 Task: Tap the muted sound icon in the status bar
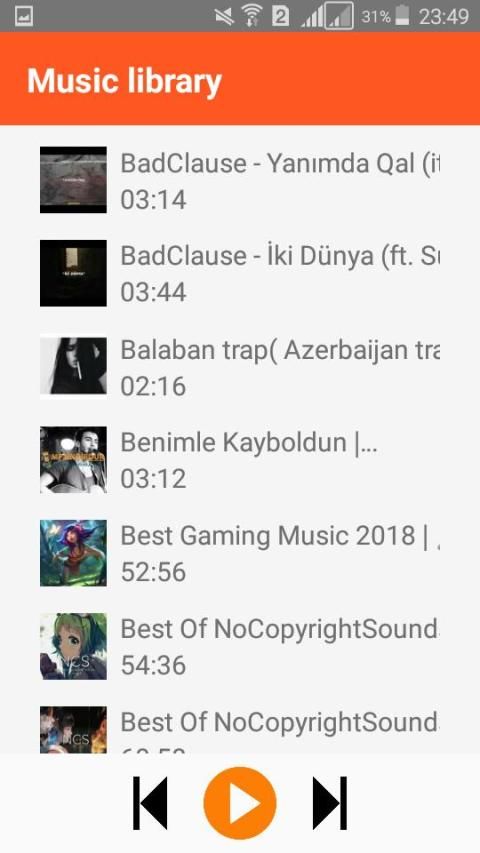pos(224,17)
